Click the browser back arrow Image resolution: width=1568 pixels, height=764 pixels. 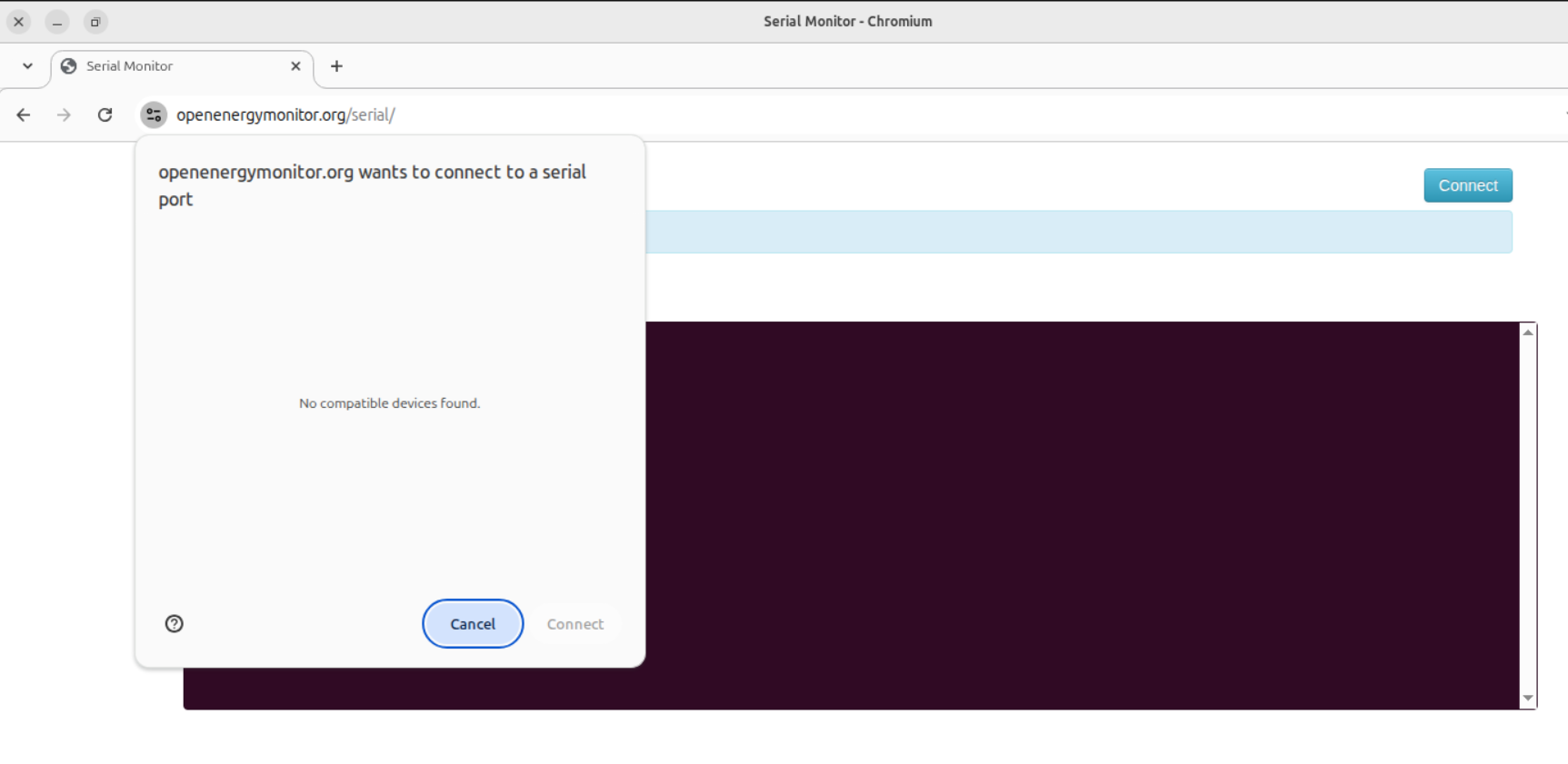24,114
